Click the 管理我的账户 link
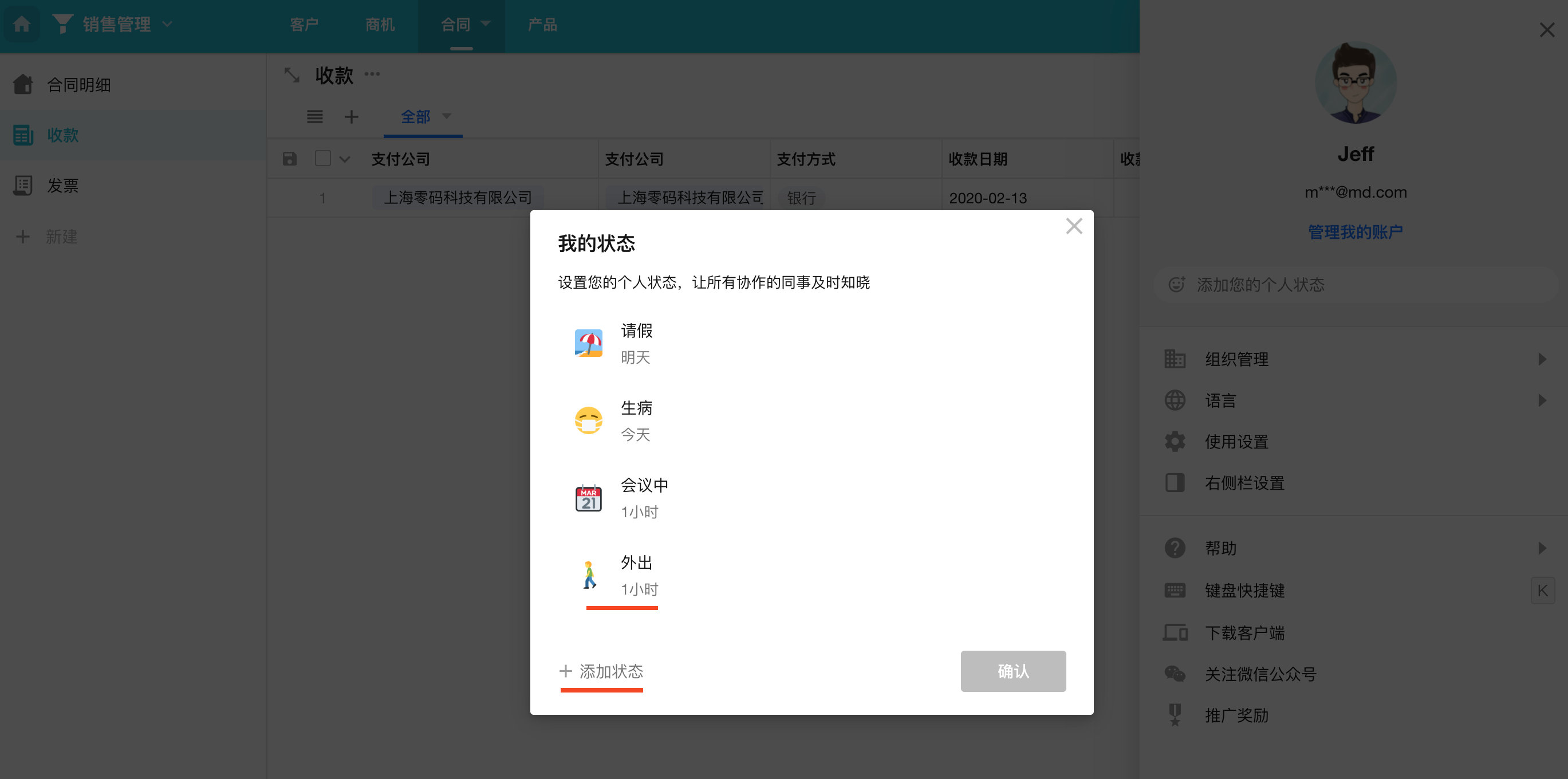The image size is (1568, 779). point(1355,232)
